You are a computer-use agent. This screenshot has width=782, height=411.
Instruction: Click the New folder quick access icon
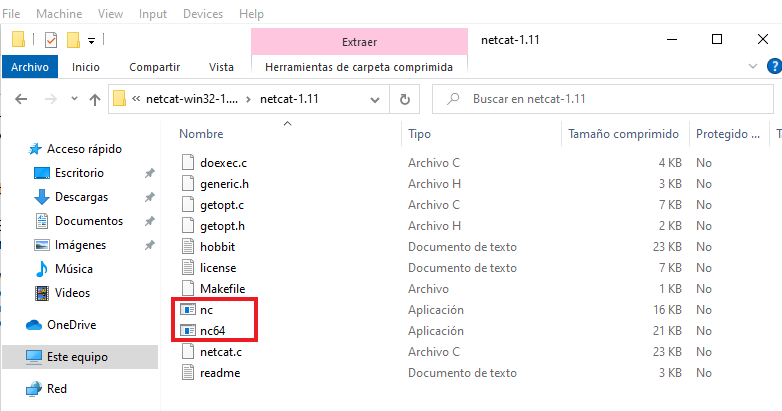[x=73, y=40]
